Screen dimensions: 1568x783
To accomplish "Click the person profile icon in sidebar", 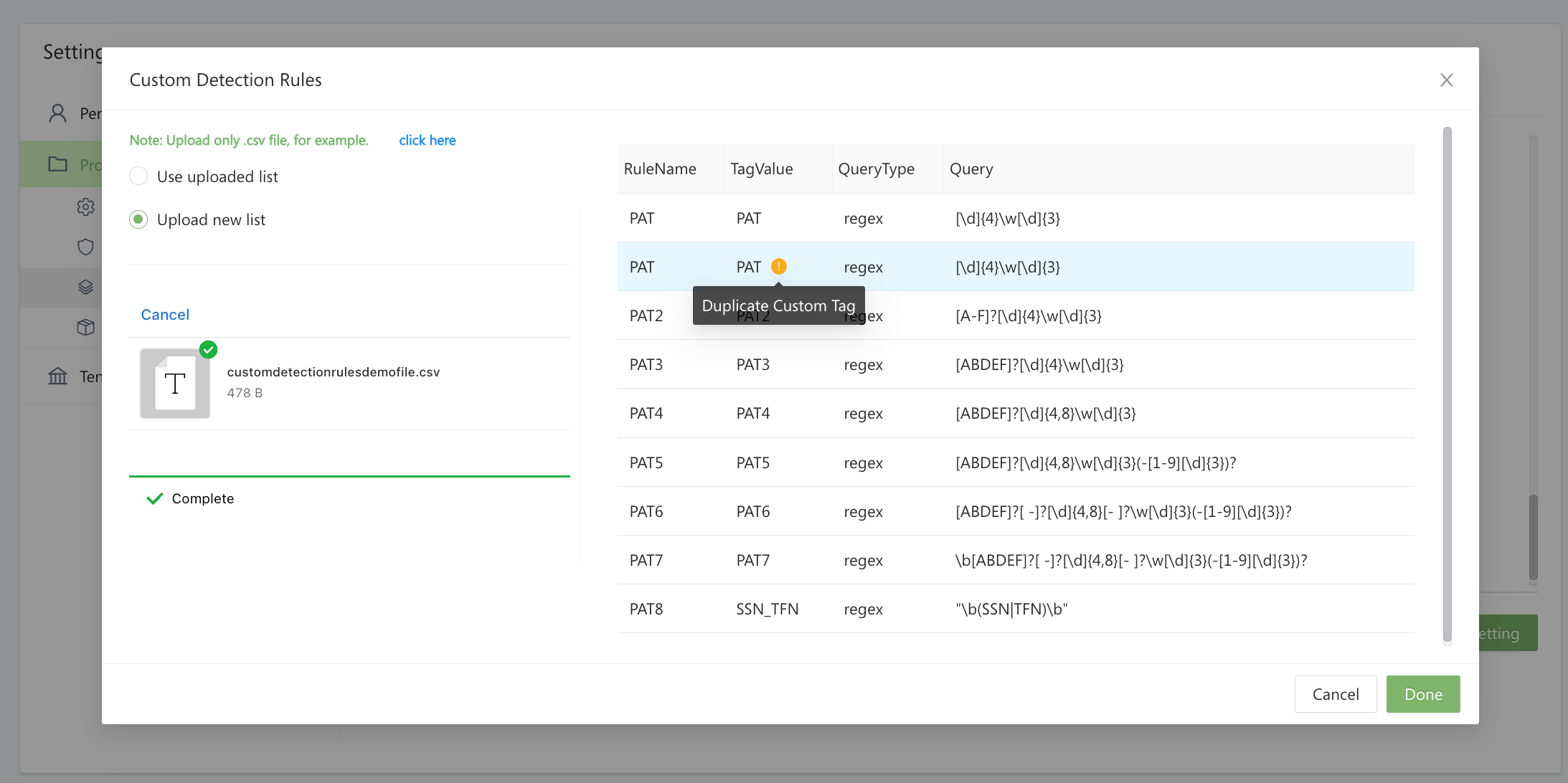I will pos(57,113).
